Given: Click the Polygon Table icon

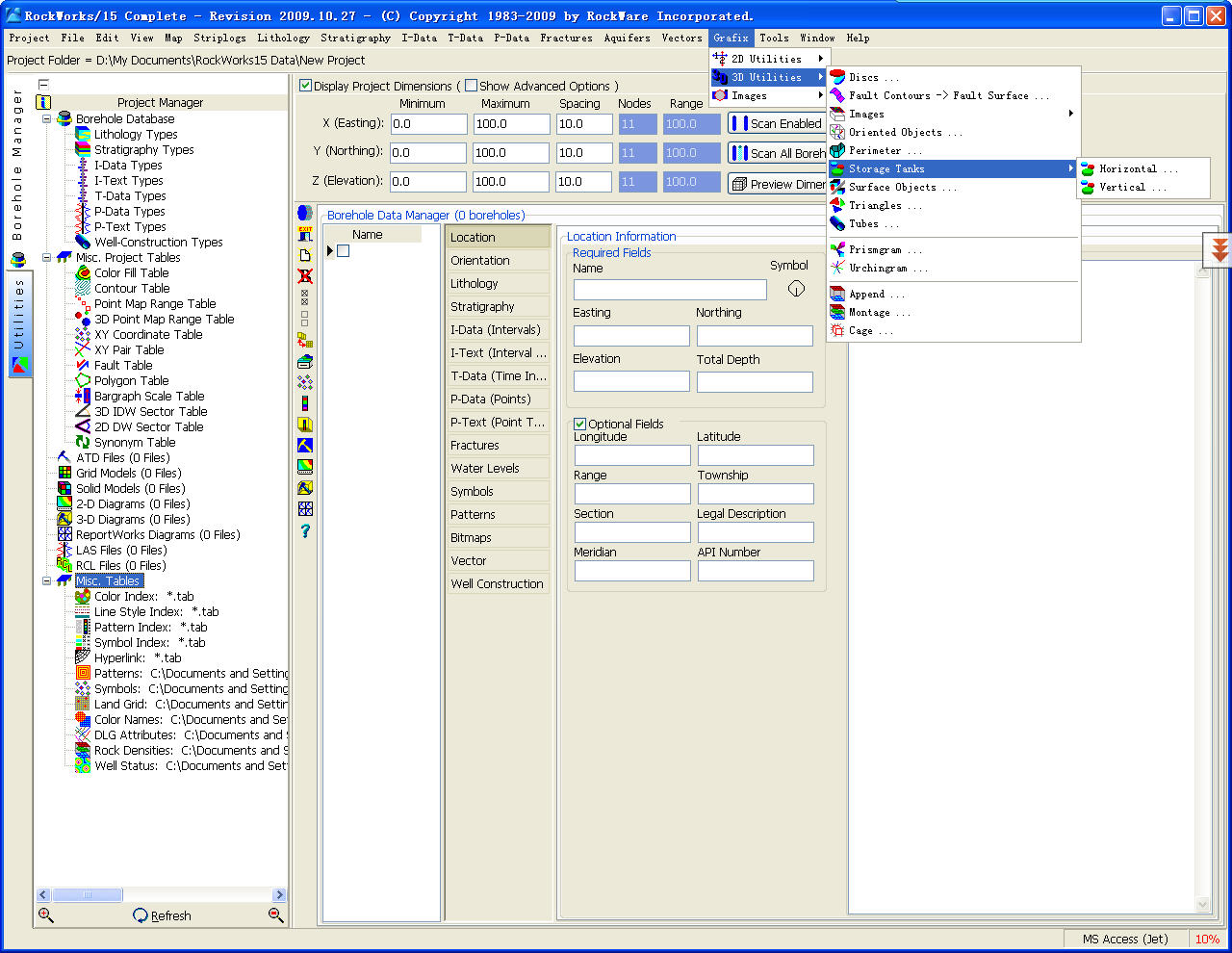Looking at the screenshot, I should tap(83, 381).
